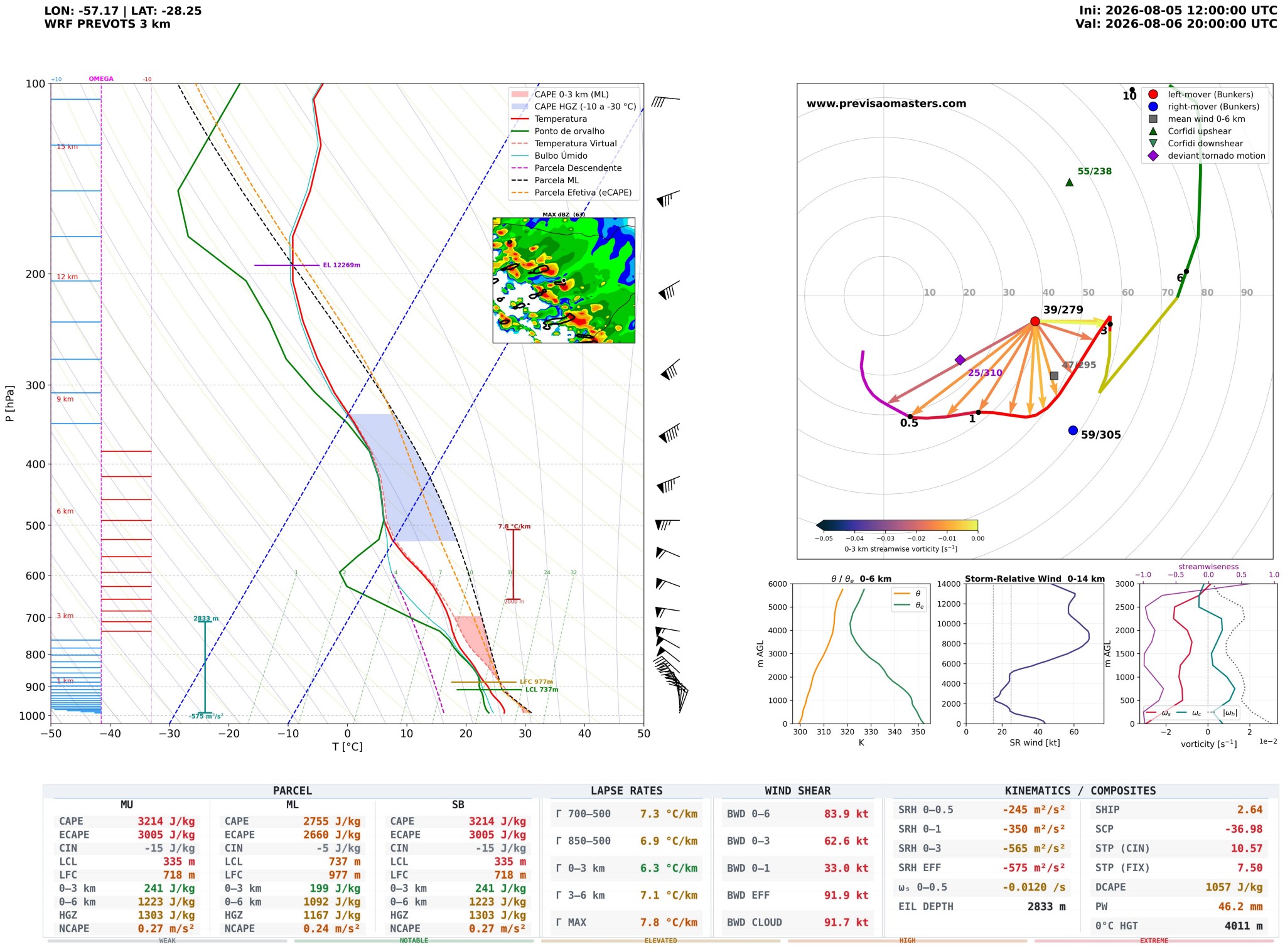Click the "EXTREME" severity scale label
Screen dimensions: 1285x952
click(x=1154, y=941)
